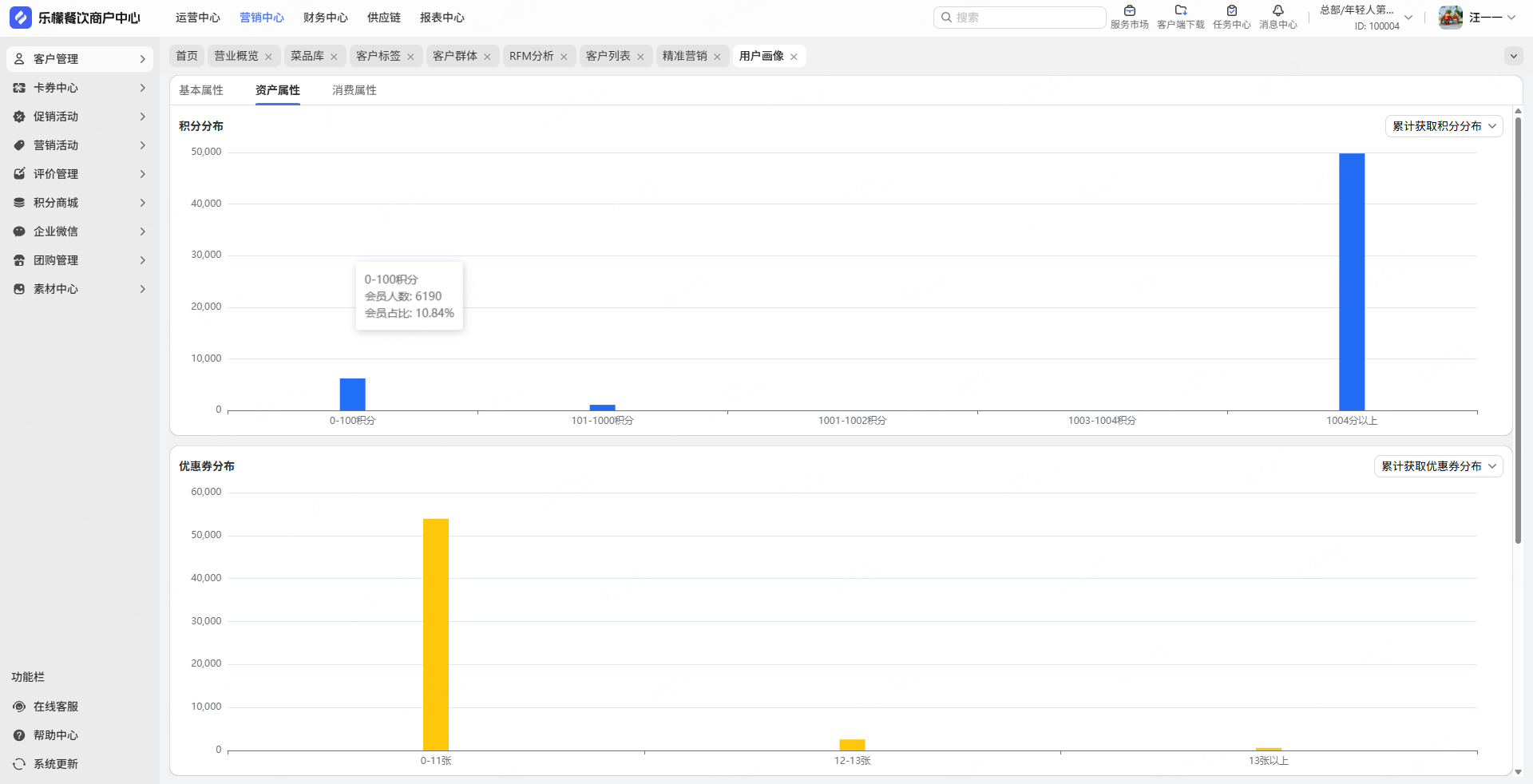Image resolution: width=1533 pixels, height=784 pixels.
Task: Click the 帮助中心 question icon
Action: coord(19,735)
